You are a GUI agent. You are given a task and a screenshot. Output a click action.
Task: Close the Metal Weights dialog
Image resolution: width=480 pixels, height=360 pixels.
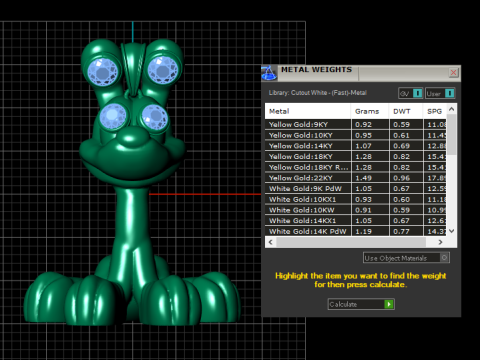pyautogui.click(x=453, y=73)
